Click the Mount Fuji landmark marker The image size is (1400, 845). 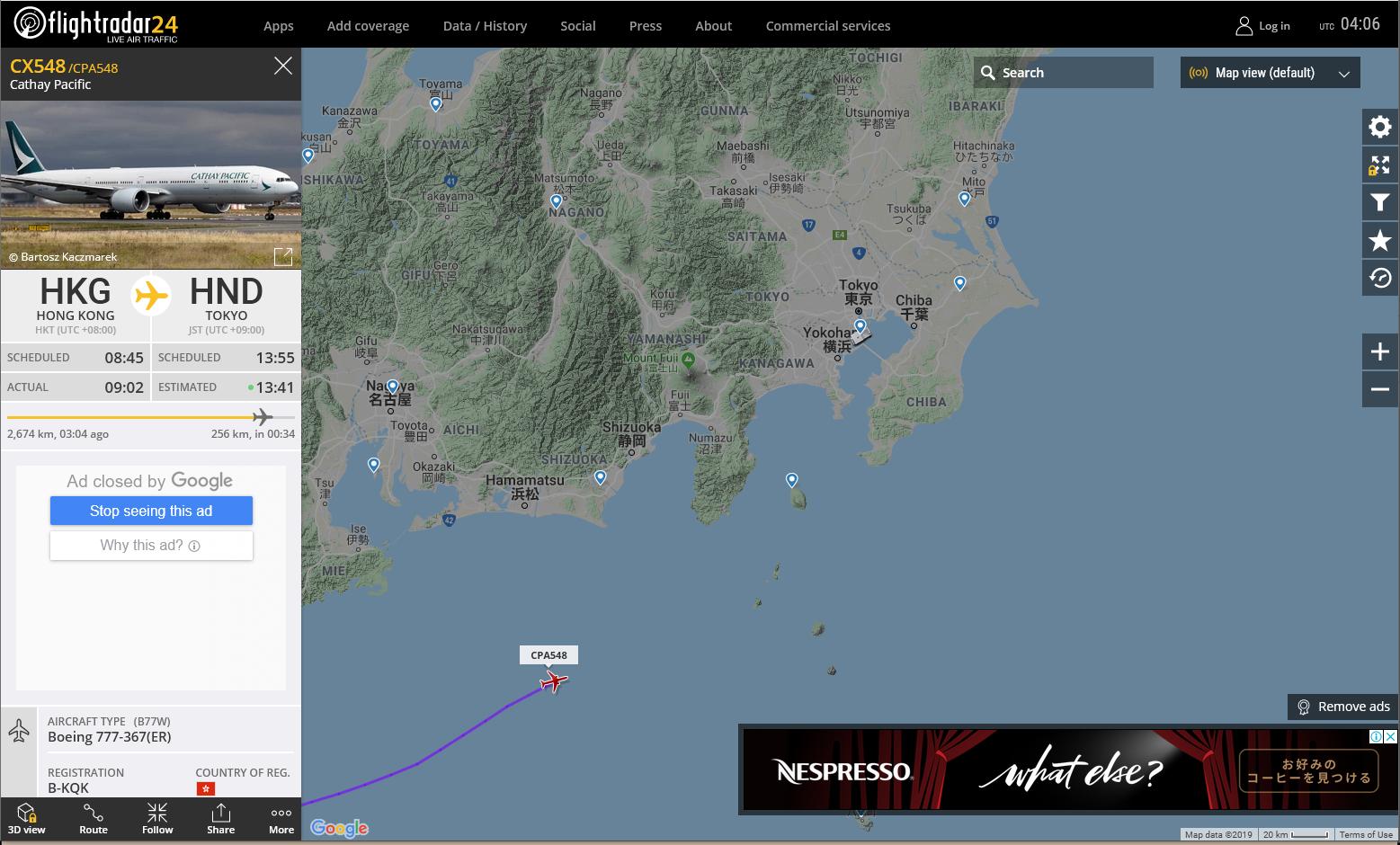point(689,360)
